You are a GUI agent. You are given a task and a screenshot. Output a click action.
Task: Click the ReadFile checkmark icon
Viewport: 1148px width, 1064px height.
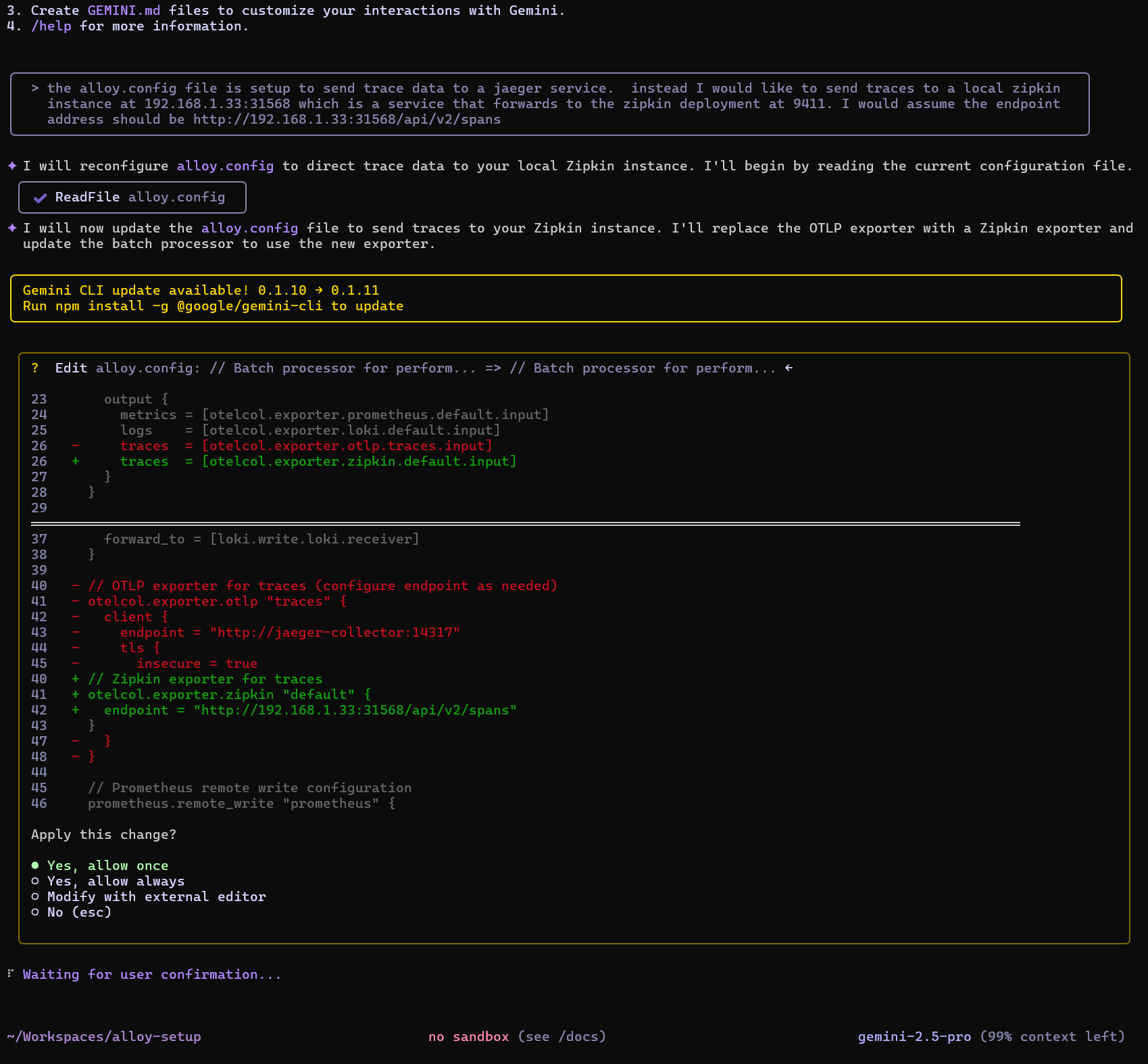[x=40, y=197]
